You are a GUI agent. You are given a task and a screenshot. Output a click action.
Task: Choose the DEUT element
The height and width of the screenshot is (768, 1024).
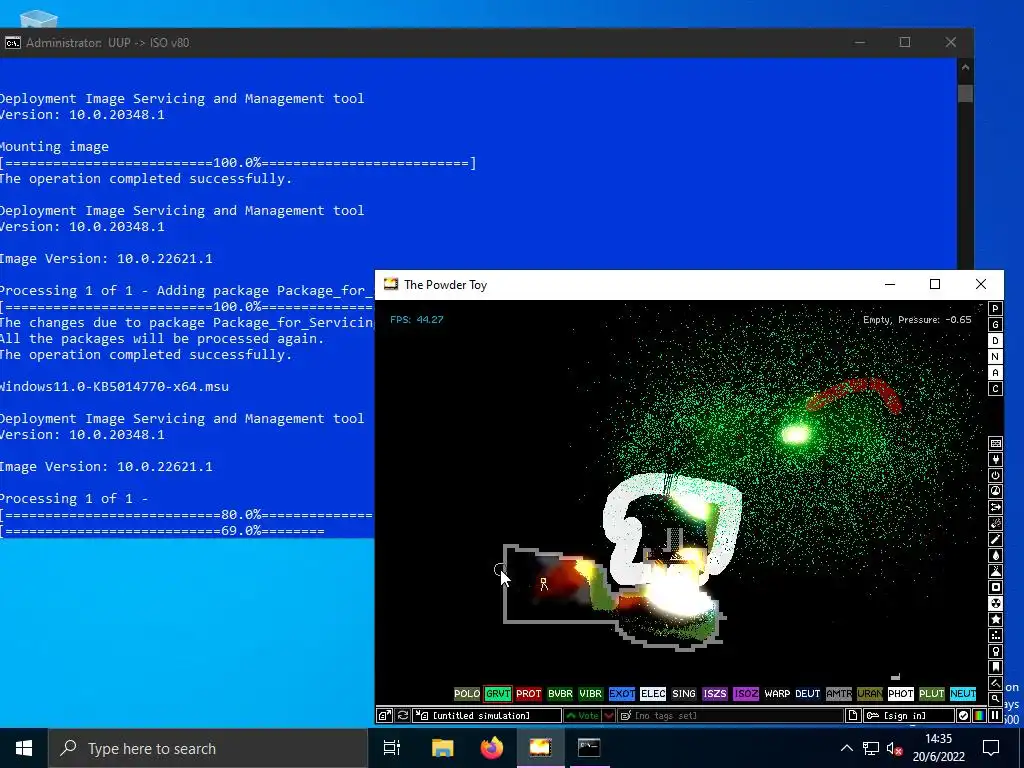pos(808,694)
